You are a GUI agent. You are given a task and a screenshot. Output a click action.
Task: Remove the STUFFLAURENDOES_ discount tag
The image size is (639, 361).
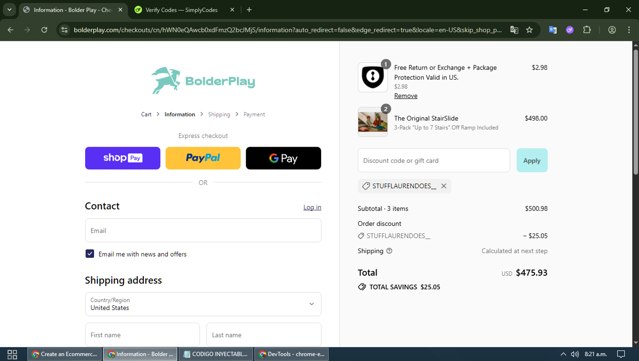444,186
